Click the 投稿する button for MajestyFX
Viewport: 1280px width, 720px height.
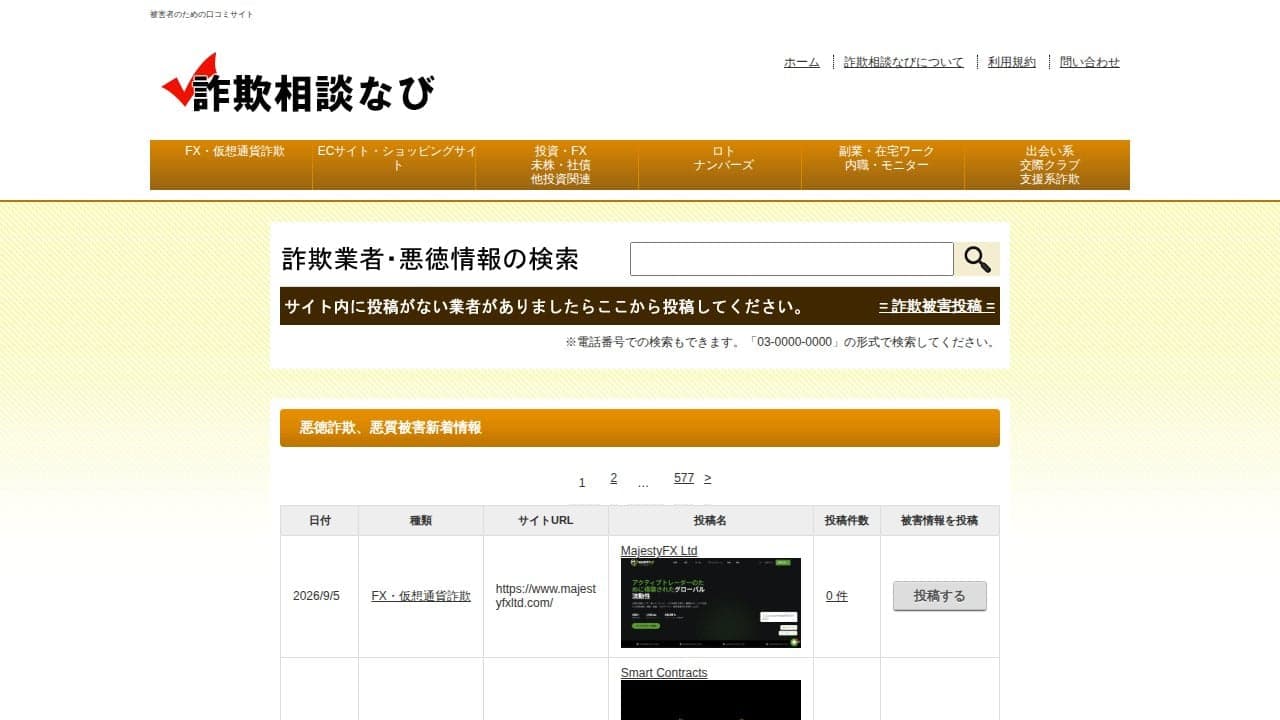(940, 596)
